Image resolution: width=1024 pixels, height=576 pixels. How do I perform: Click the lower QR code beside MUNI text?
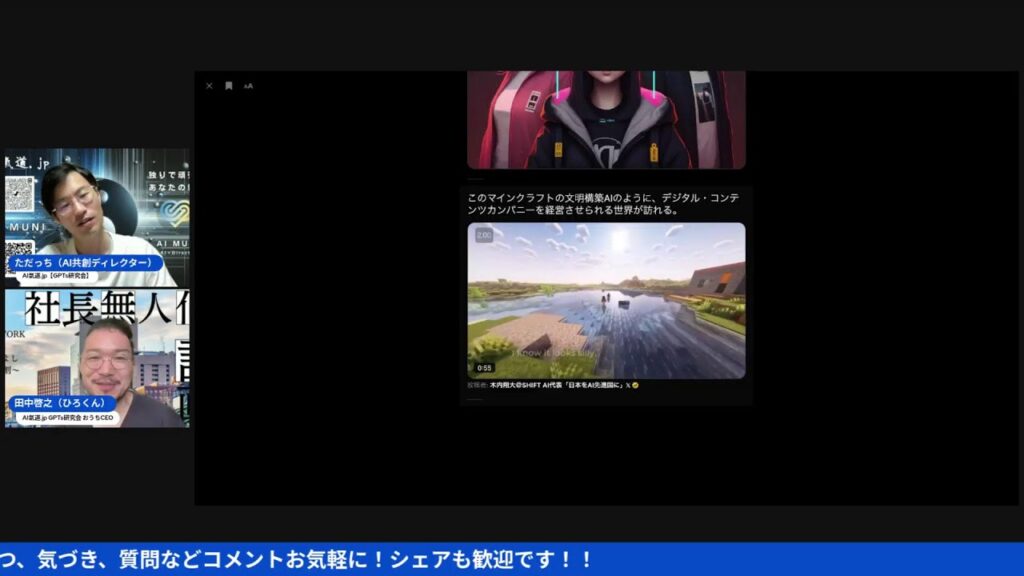(x=17, y=250)
